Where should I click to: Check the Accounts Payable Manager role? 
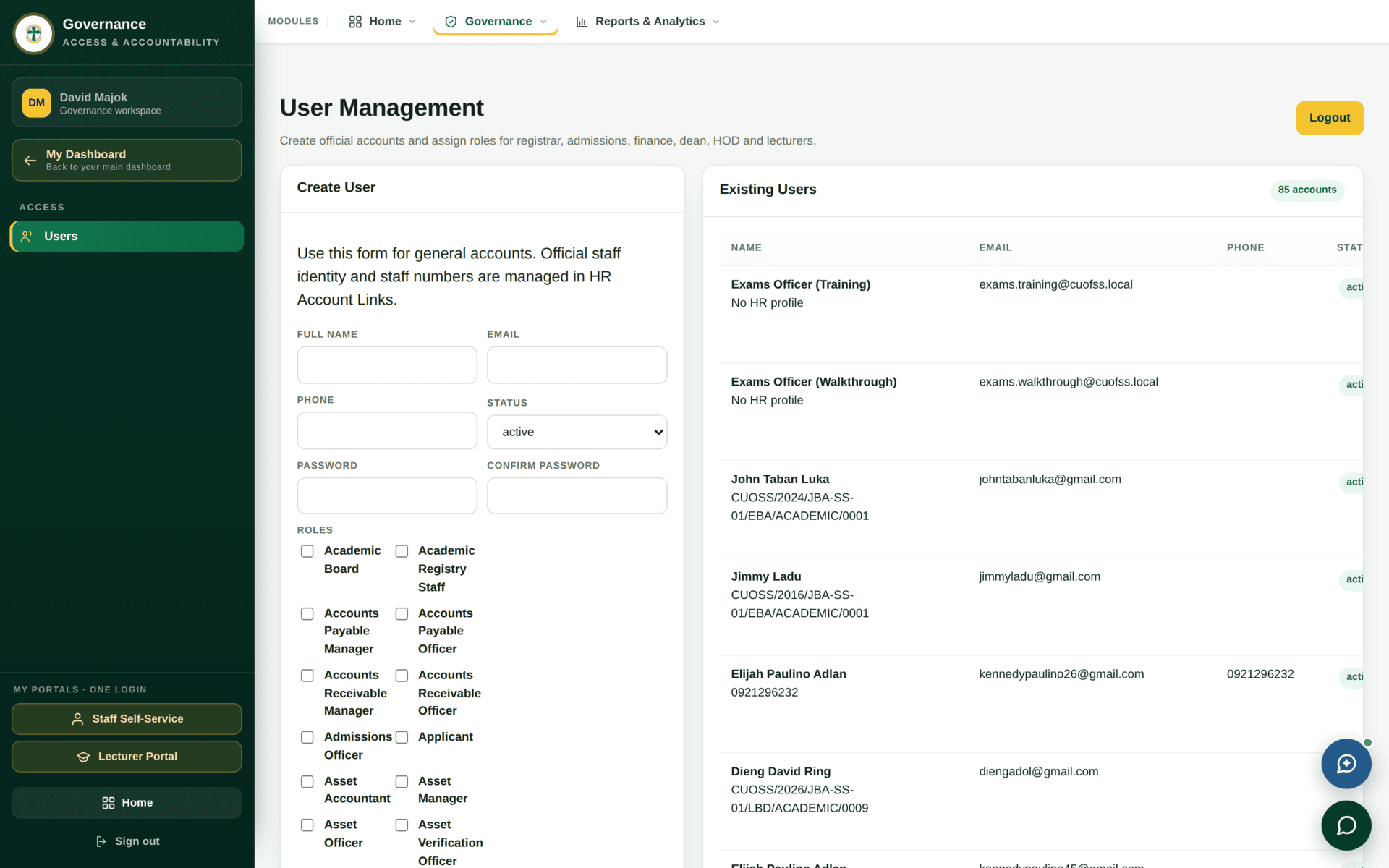307,614
